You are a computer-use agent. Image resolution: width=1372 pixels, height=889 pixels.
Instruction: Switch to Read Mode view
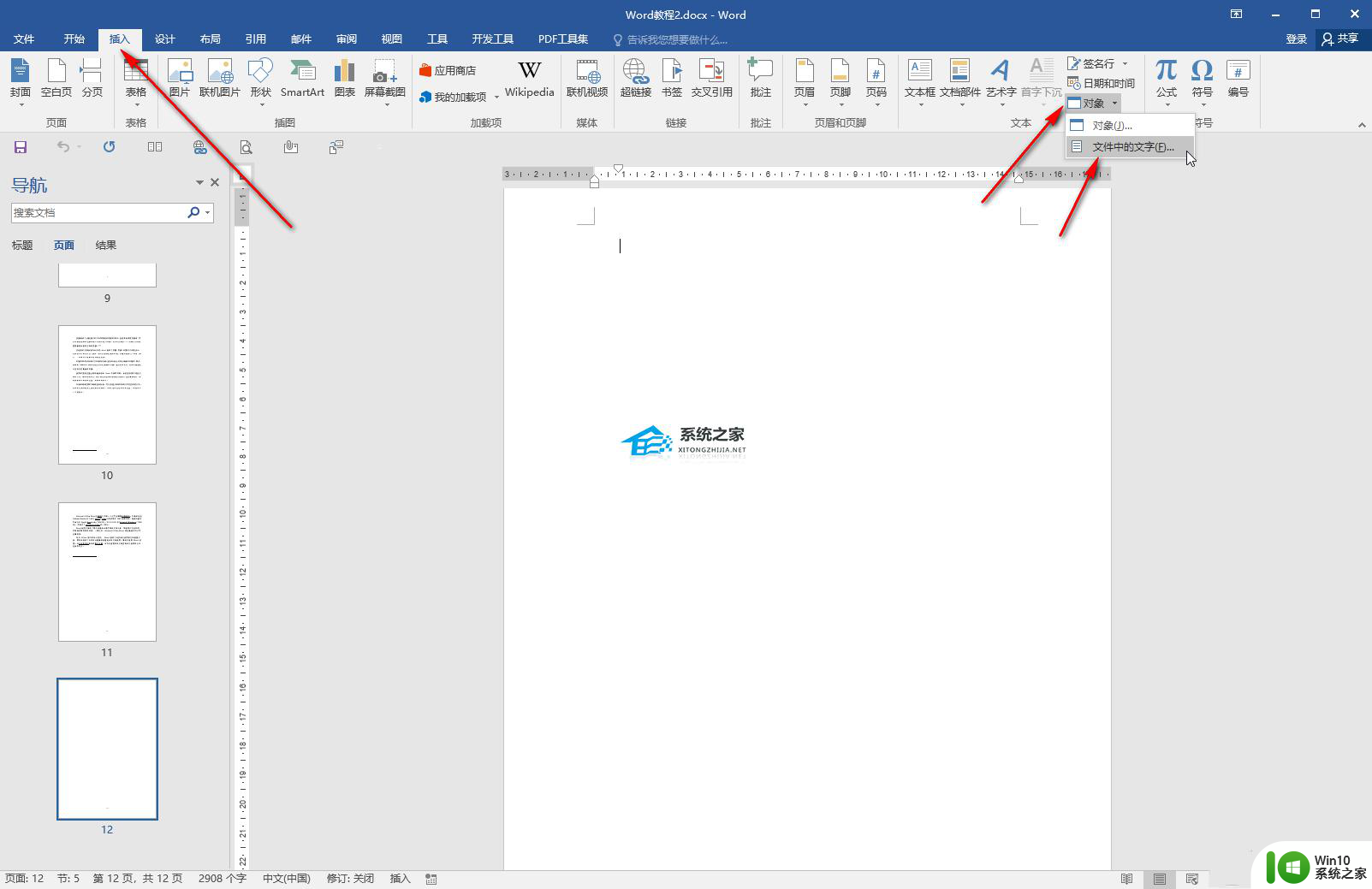pos(1127,879)
